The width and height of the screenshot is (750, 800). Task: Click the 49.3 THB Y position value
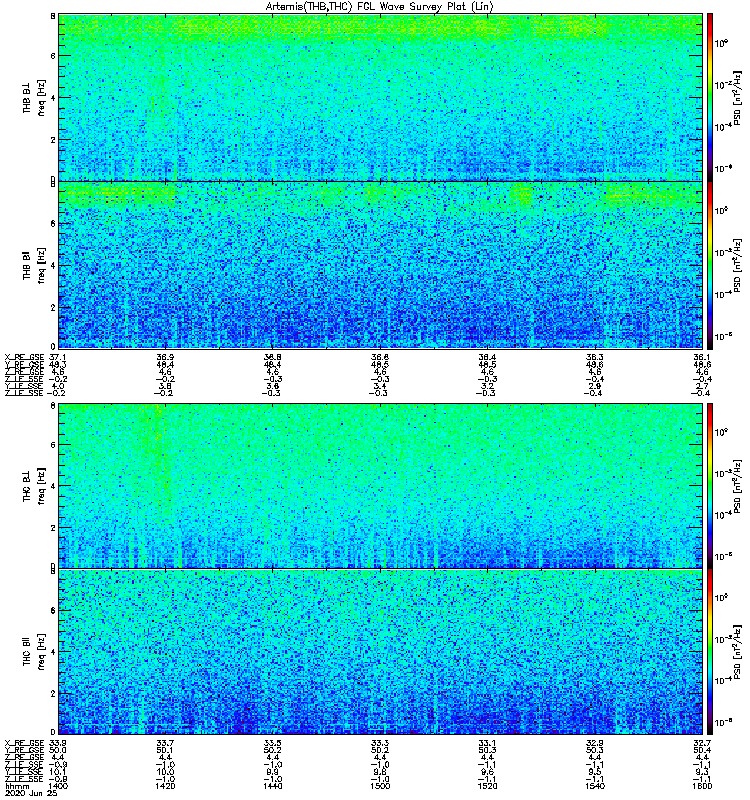(x=58, y=364)
